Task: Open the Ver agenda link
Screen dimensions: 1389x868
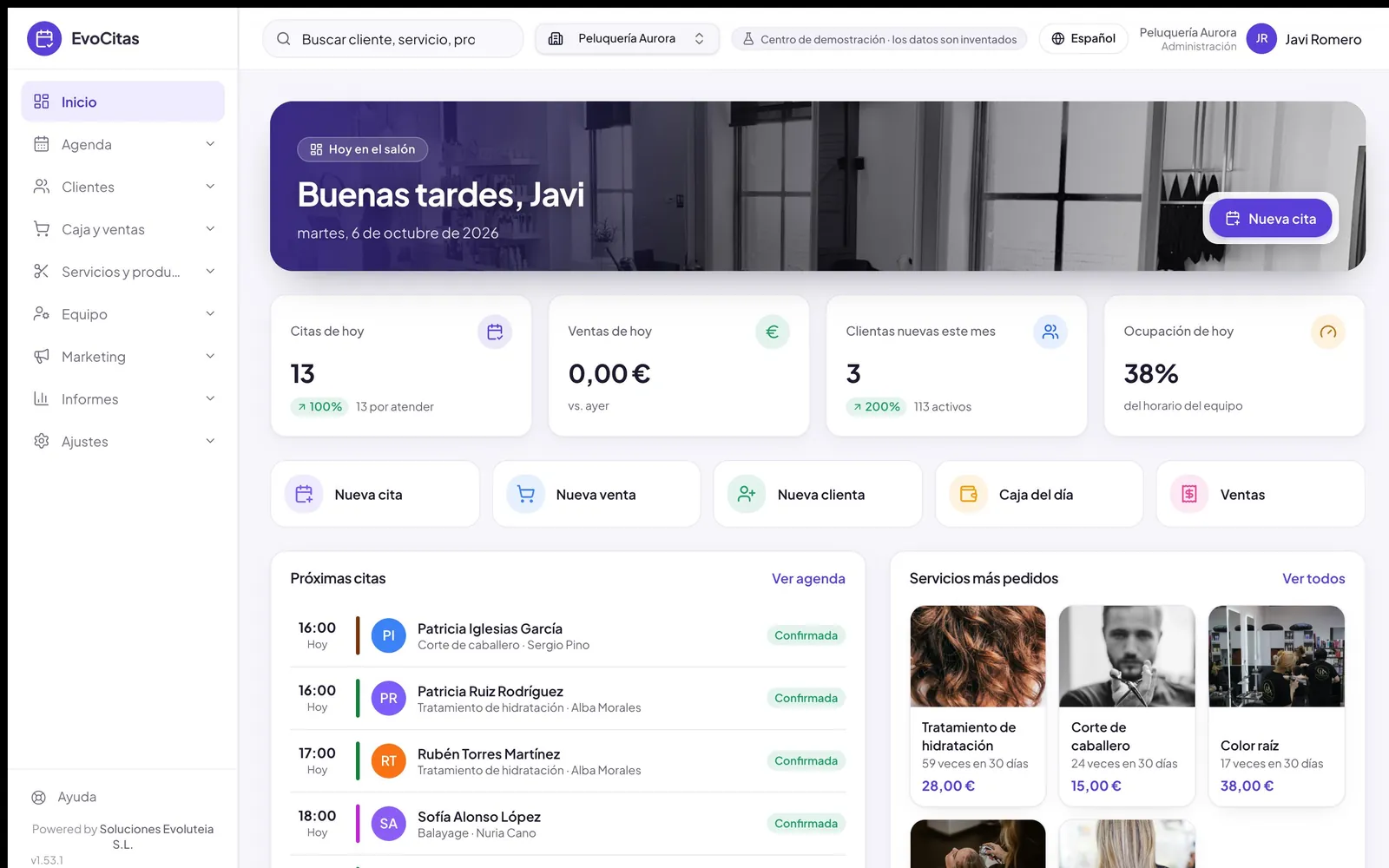Action: click(808, 579)
